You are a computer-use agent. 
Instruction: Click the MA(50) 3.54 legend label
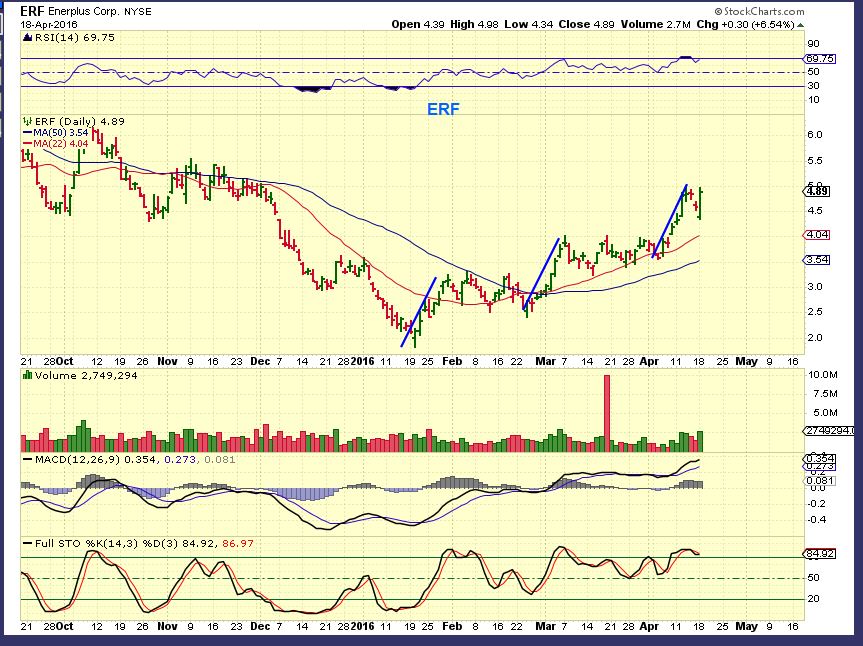[x=61, y=133]
